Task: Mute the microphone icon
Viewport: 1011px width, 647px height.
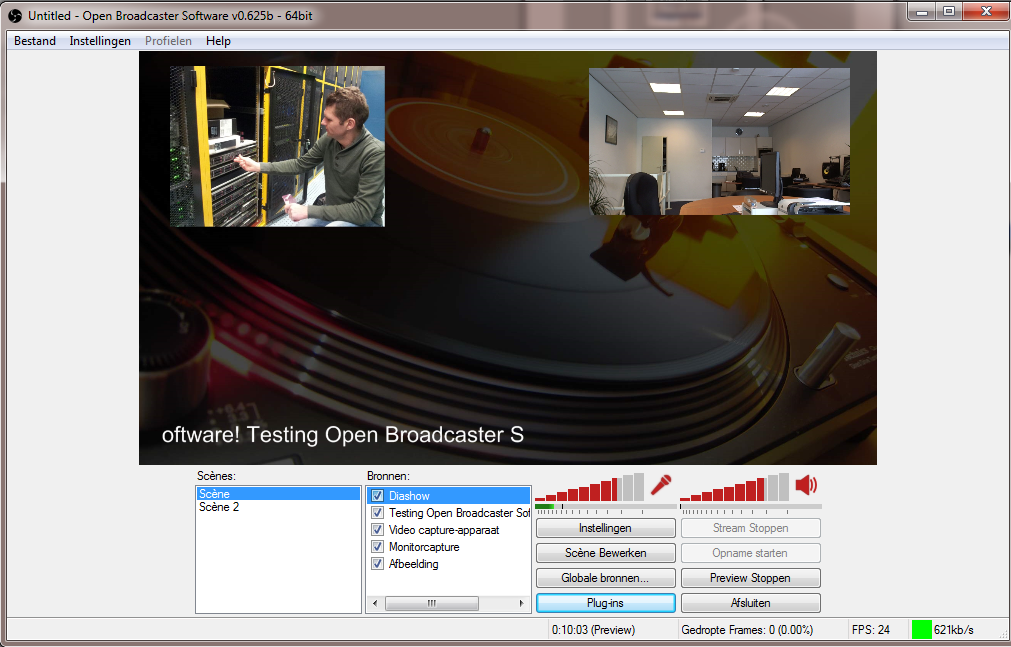Action: 661,485
